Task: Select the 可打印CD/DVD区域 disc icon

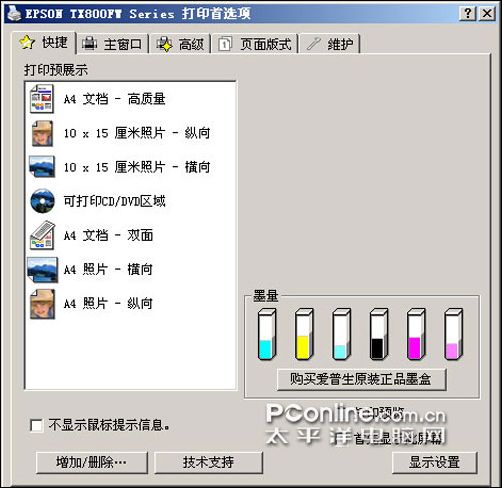Action: tap(42, 201)
